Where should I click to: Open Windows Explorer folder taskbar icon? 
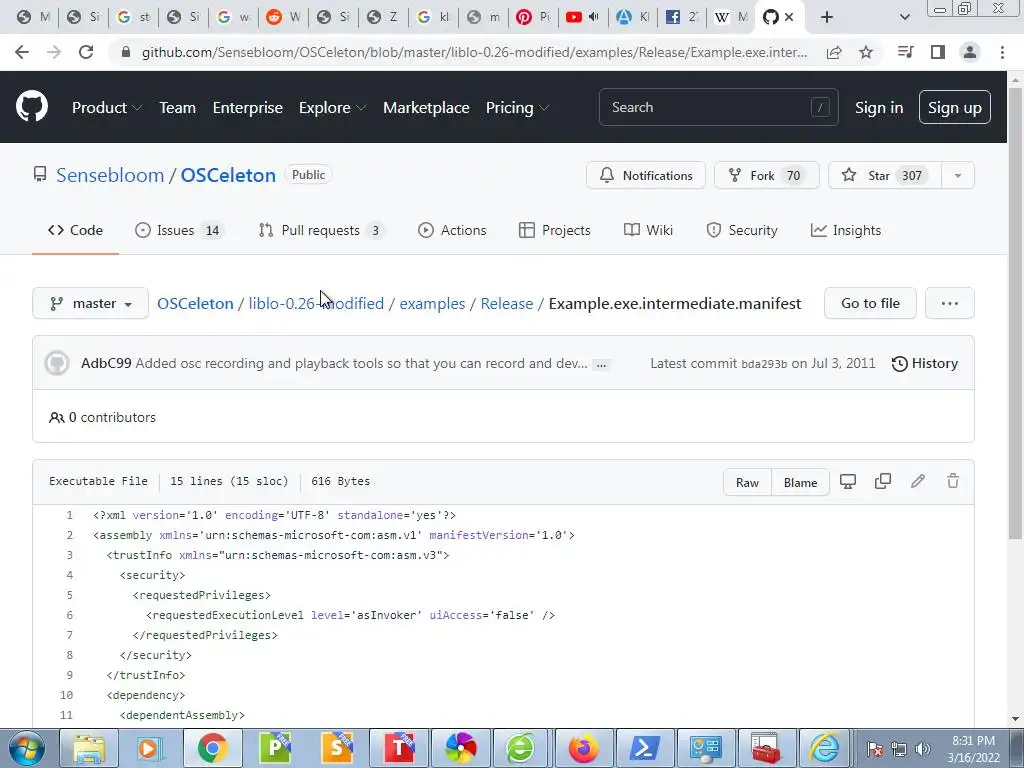click(x=89, y=748)
